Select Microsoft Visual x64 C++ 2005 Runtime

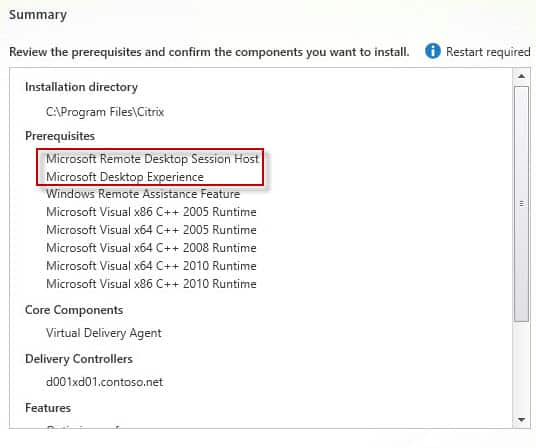[151, 230]
